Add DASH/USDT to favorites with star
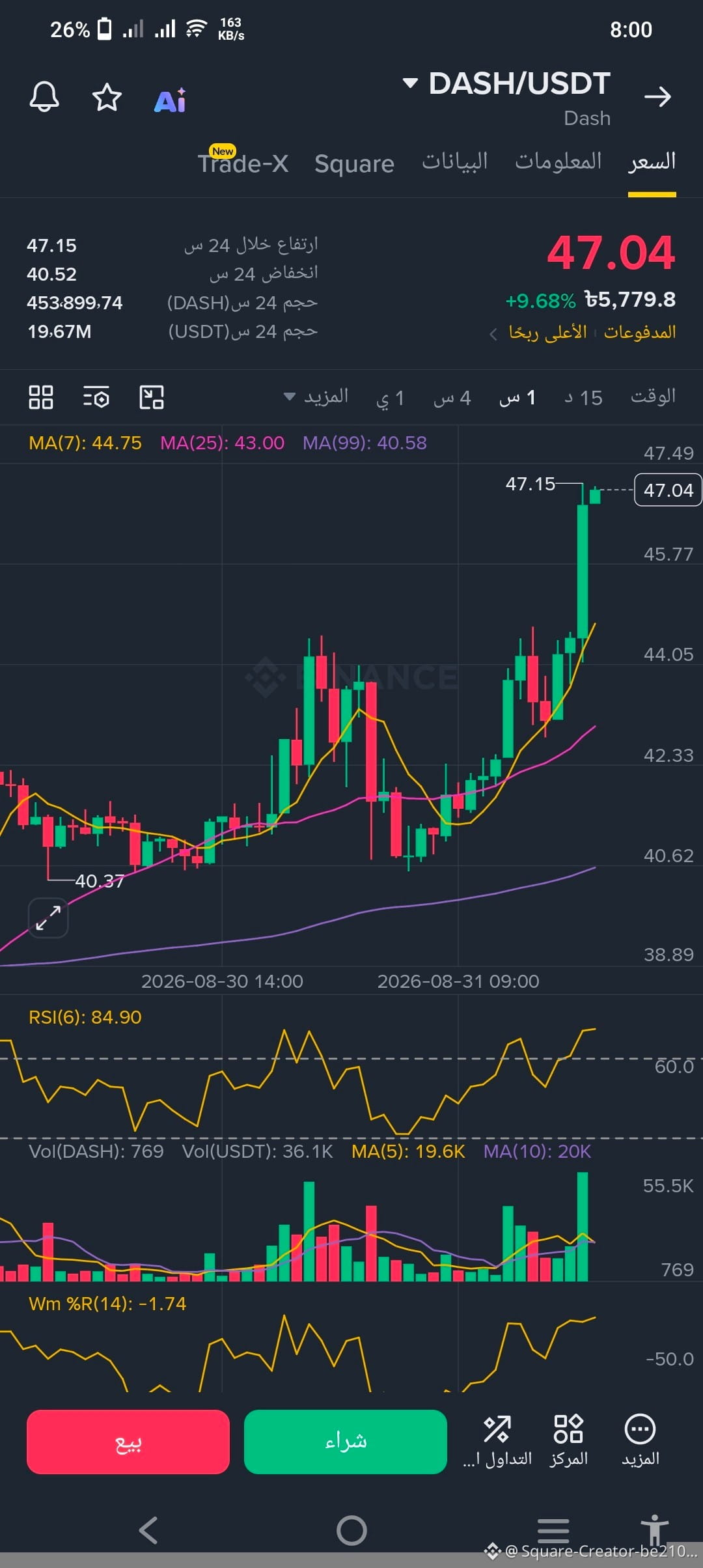Screen dimensions: 703x1568 (x=107, y=98)
